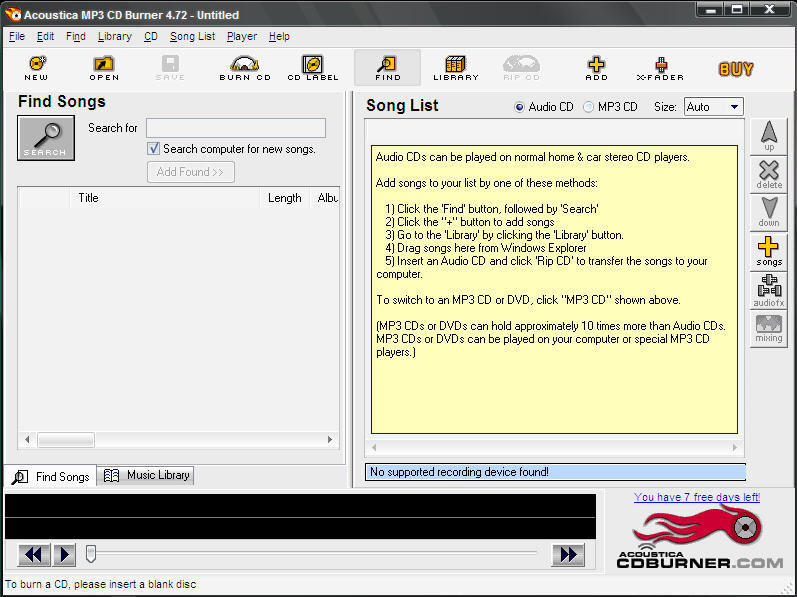Select the Audio CD radio button
This screenshot has height=597, width=797.
coord(519,107)
